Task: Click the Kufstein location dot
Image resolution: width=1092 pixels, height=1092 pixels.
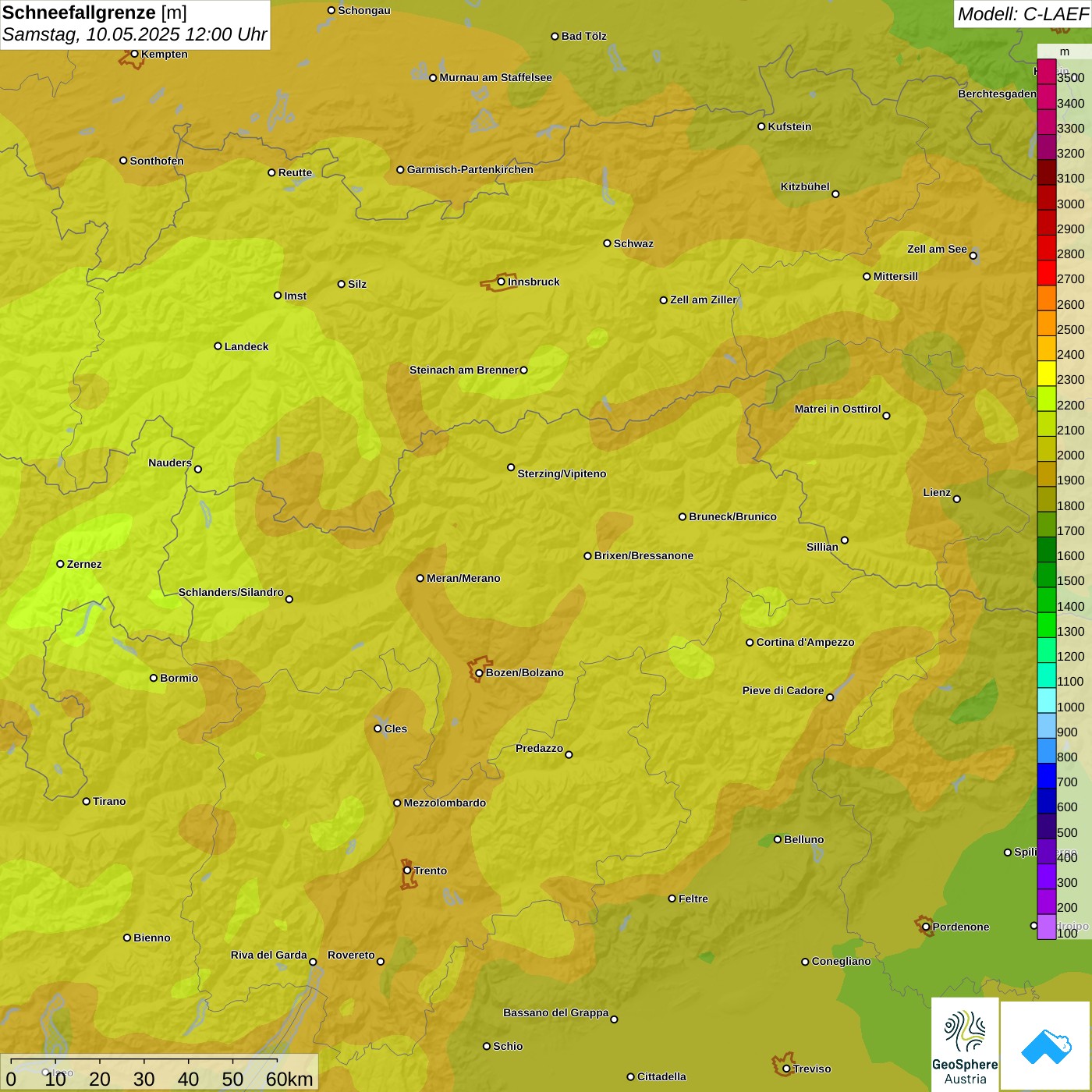Action: click(x=761, y=126)
